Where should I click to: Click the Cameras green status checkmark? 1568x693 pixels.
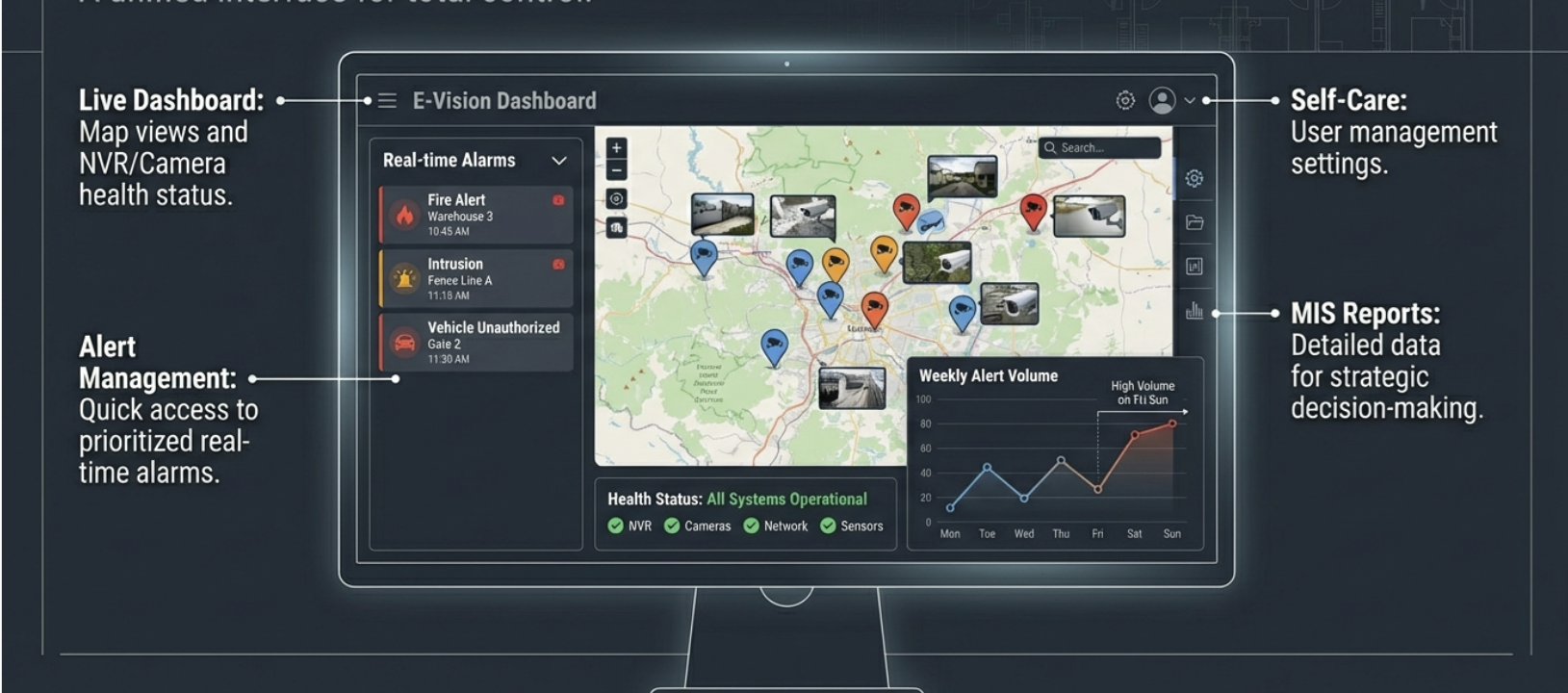[672, 526]
